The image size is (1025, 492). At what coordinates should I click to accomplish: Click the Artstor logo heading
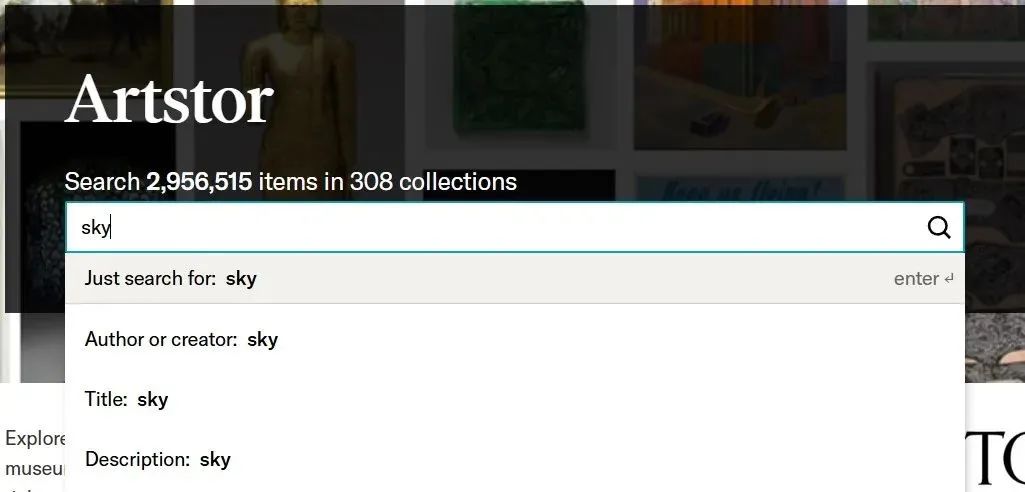coord(169,98)
